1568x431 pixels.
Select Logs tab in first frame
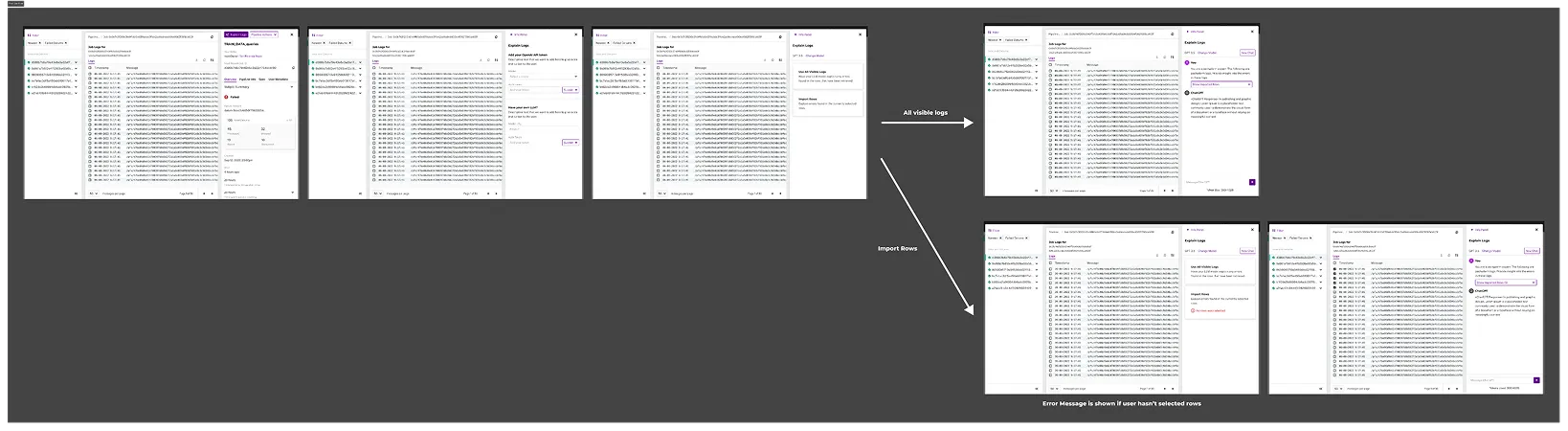pos(91,60)
